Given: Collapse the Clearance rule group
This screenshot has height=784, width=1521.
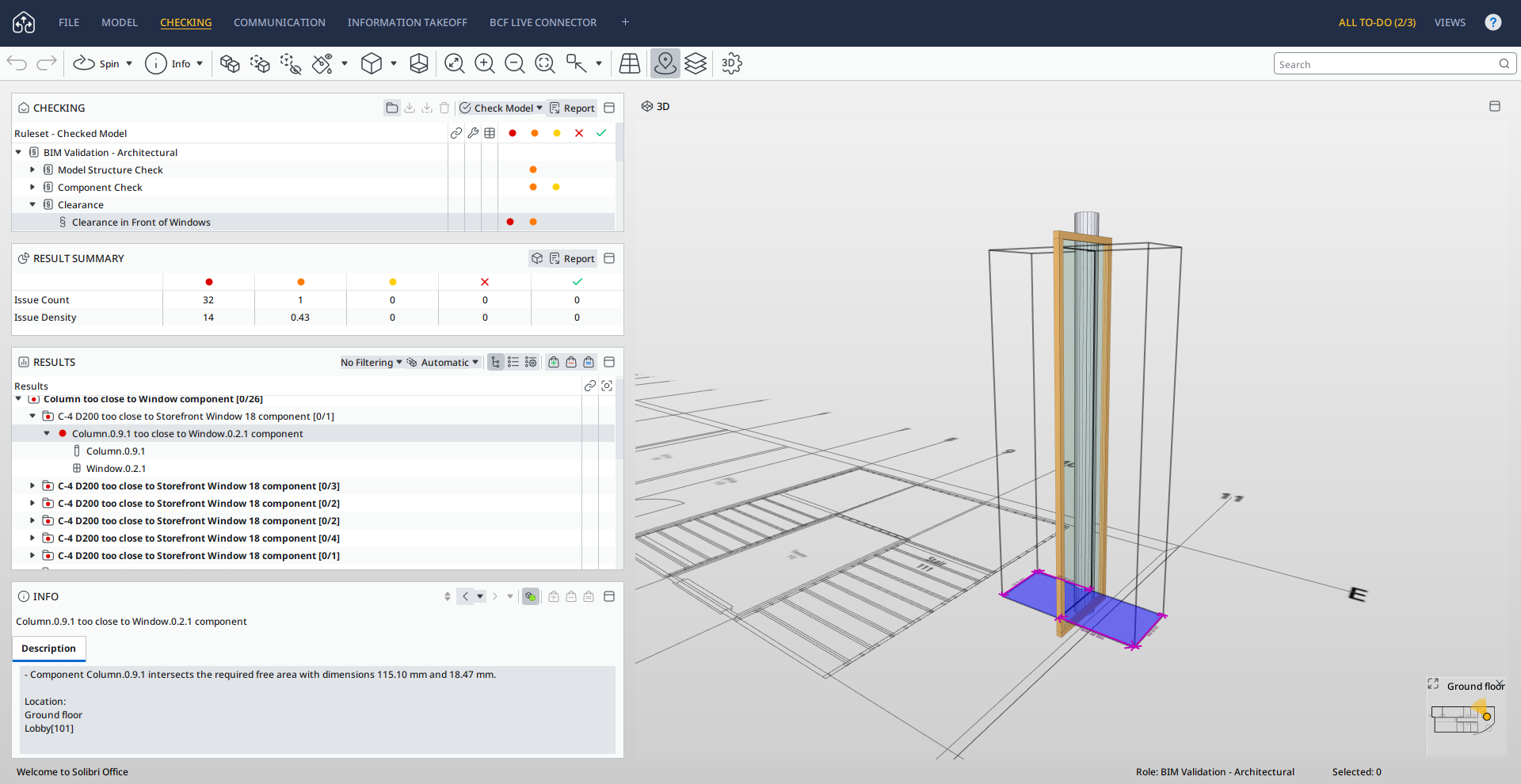Looking at the screenshot, I should (32, 204).
